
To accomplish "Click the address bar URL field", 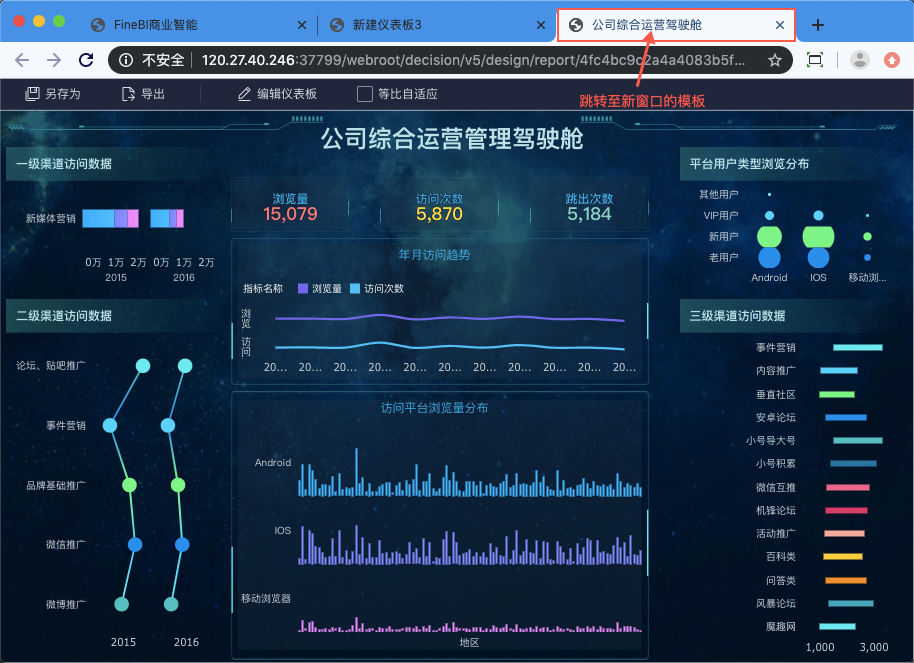I will (x=473, y=60).
